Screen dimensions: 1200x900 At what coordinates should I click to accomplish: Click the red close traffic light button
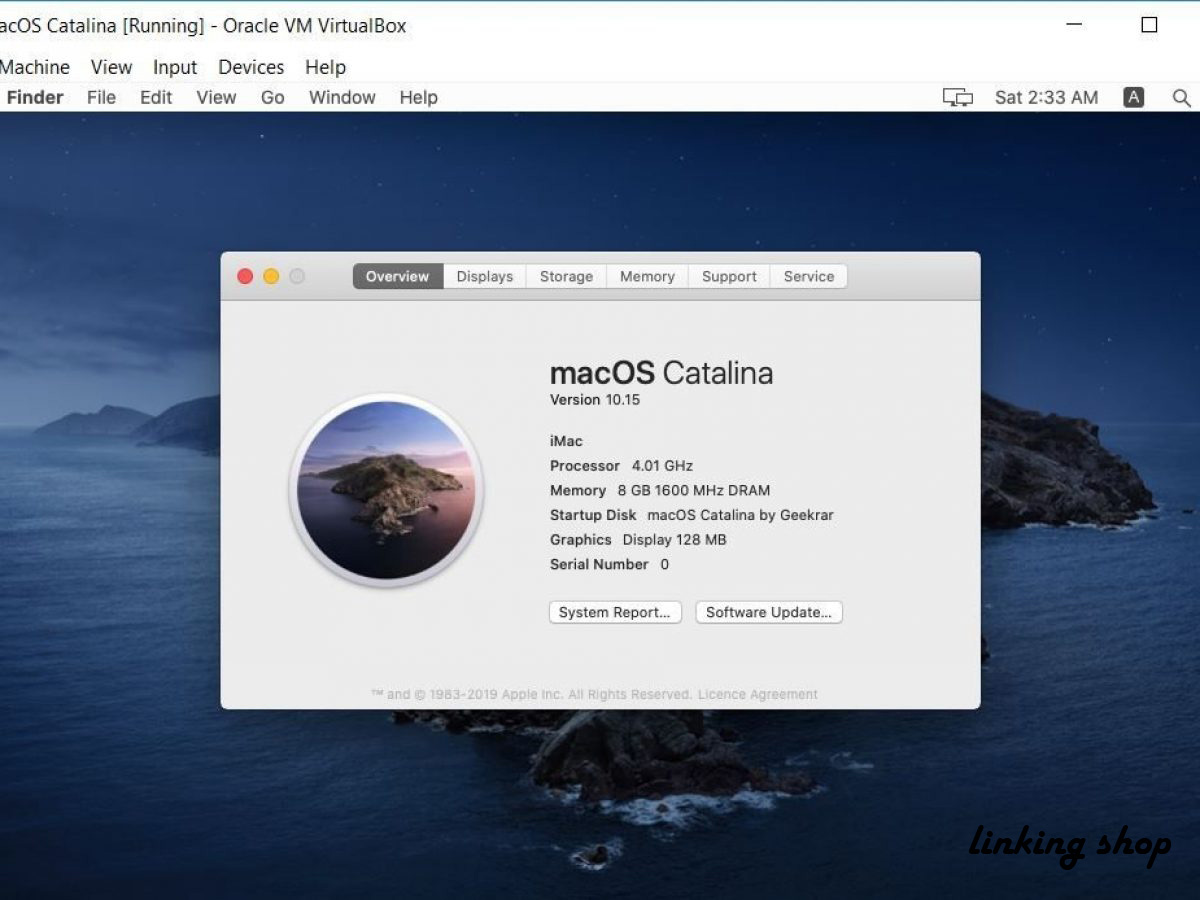[245, 276]
